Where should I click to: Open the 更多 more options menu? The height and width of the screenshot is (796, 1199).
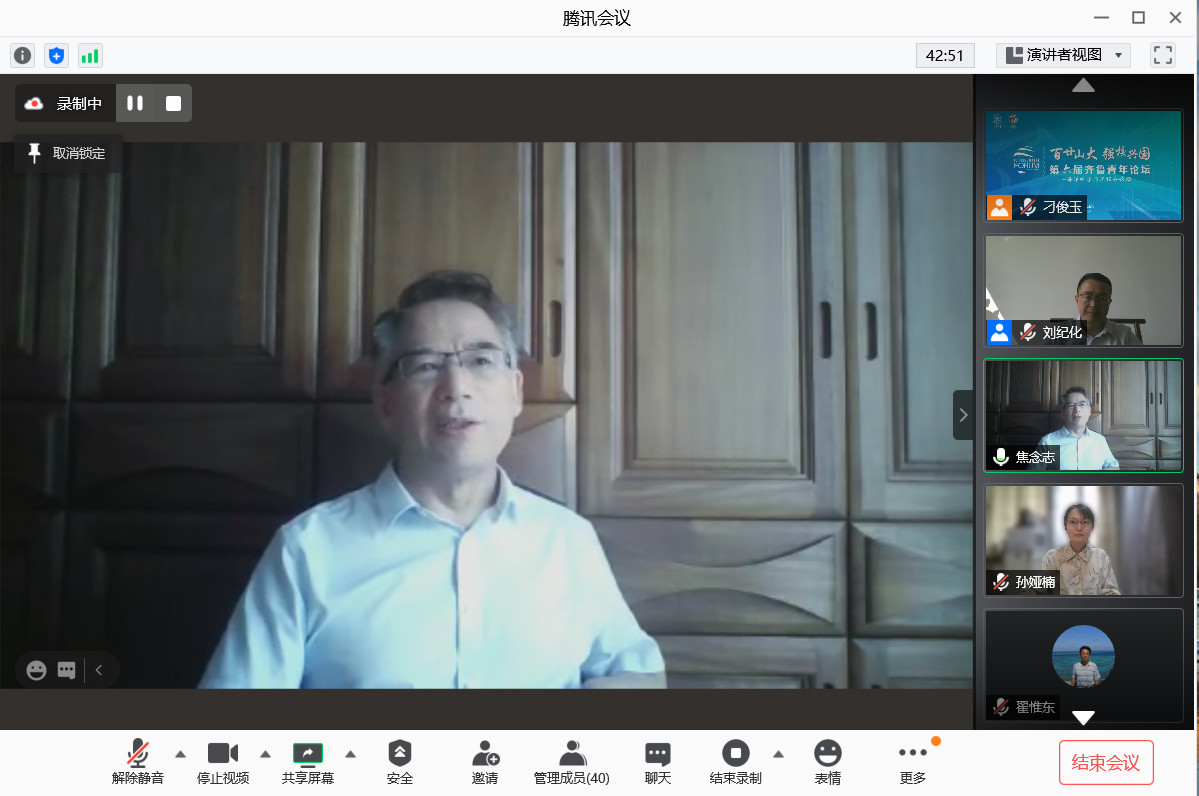click(x=912, y=763)
